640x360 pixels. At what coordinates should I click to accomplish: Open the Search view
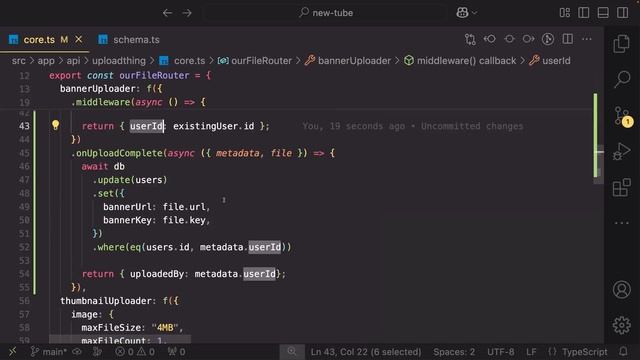622,79
